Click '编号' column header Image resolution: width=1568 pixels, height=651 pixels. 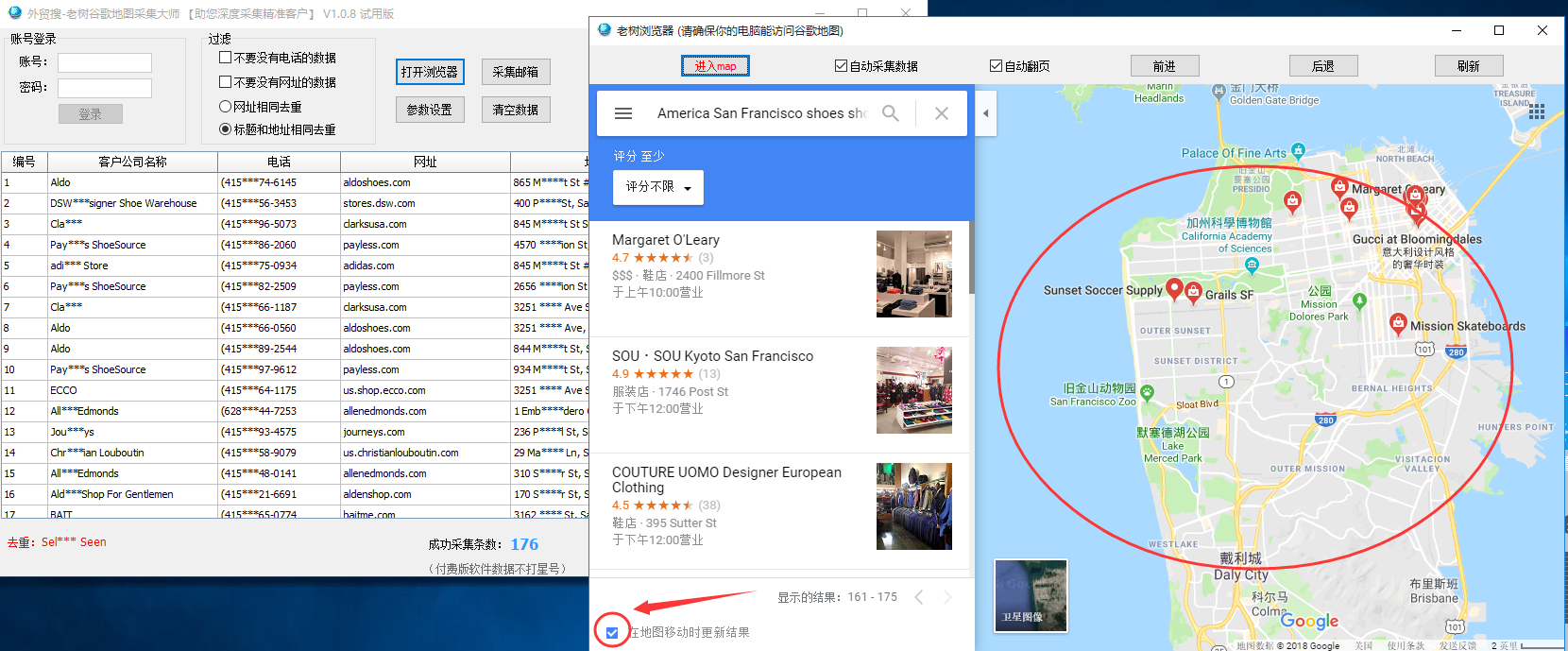point(25,162)
